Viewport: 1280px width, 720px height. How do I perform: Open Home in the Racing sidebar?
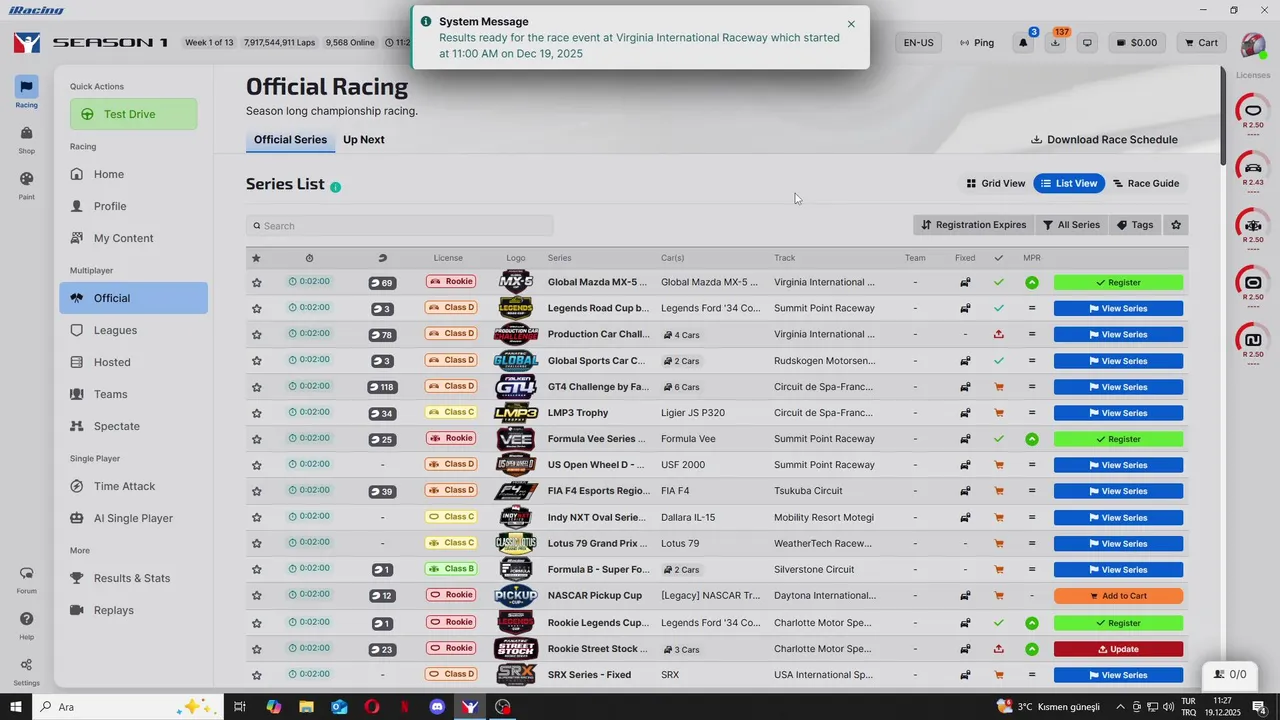(133, 174)
